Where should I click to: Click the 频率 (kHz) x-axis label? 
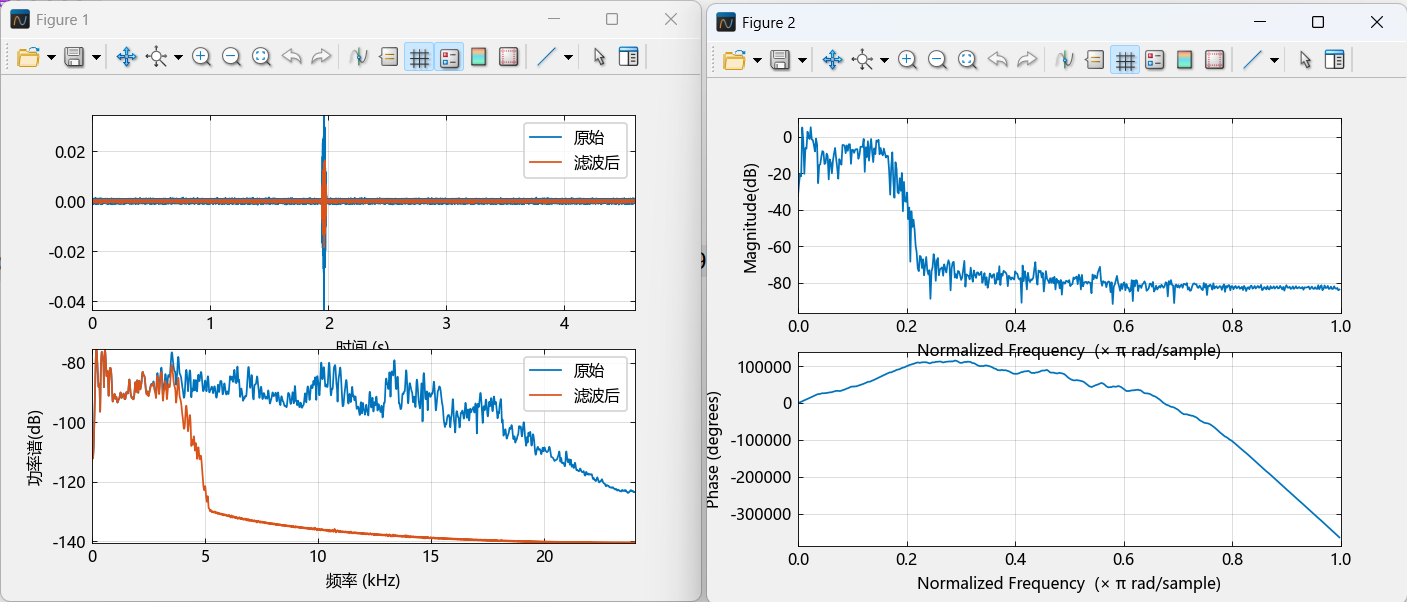(x=363, y=580)
